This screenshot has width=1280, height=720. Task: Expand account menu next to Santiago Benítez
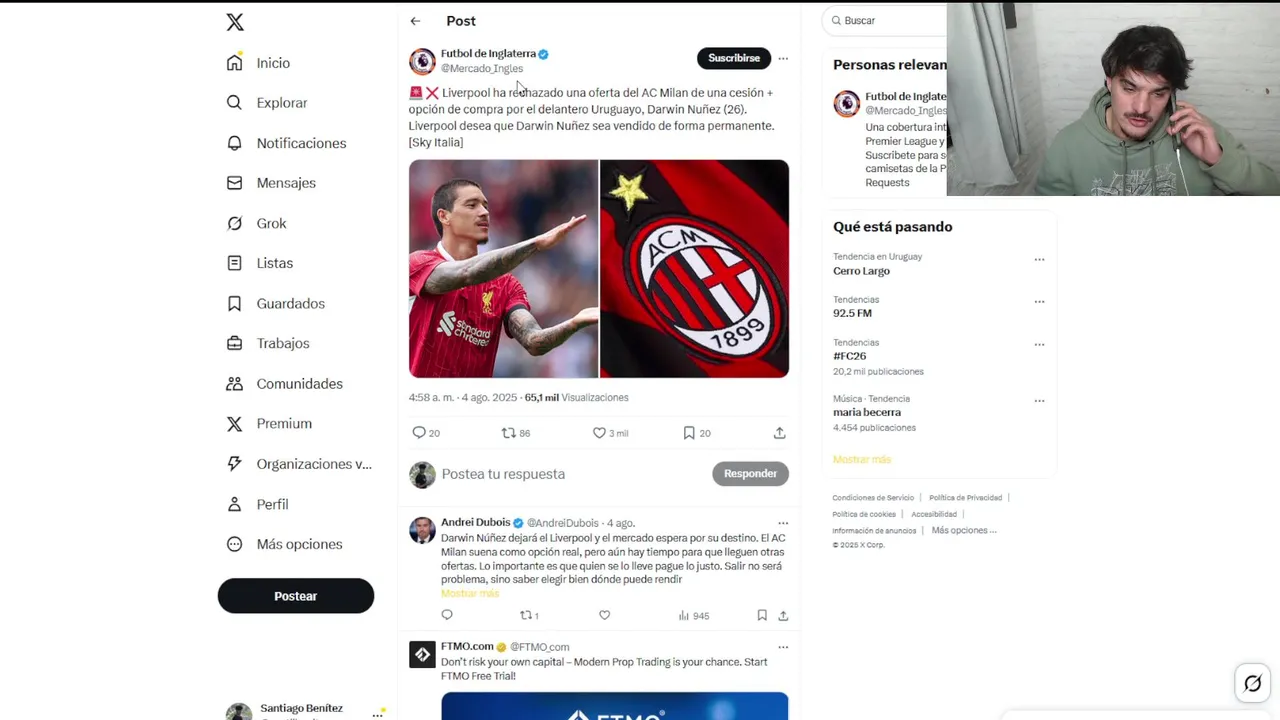tap(378, 714)
